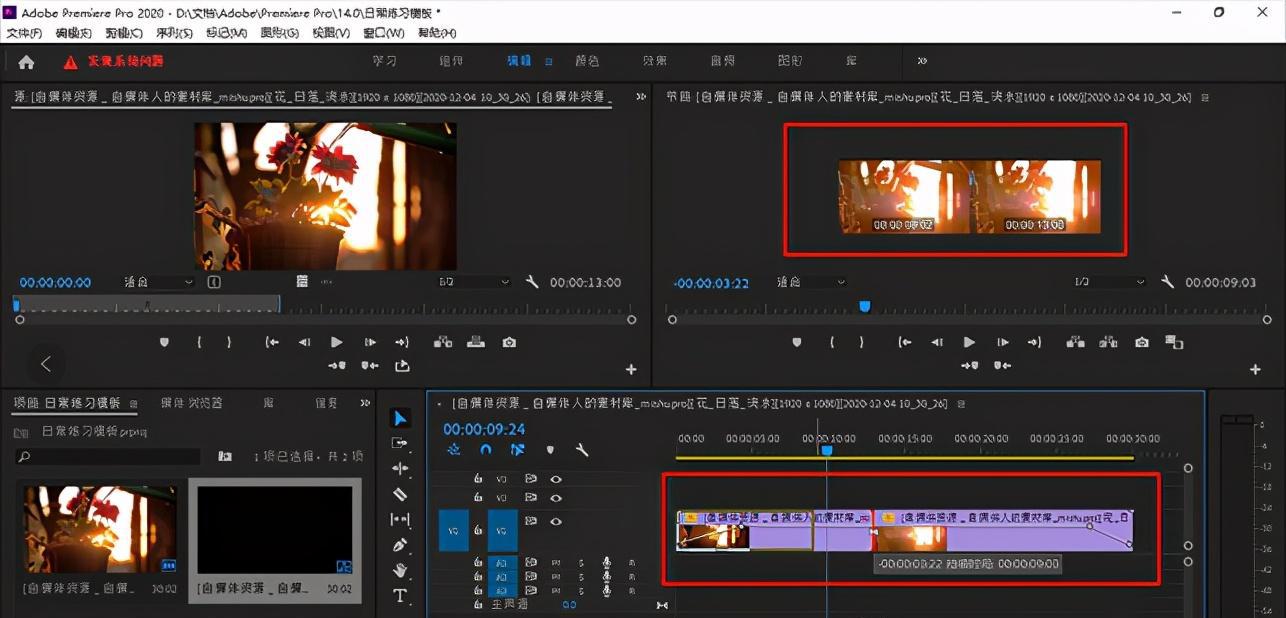This screenshot has height=618, width=1286.
Task: Mark In point in the Source monitor
Action: click(x=199, y=342)
